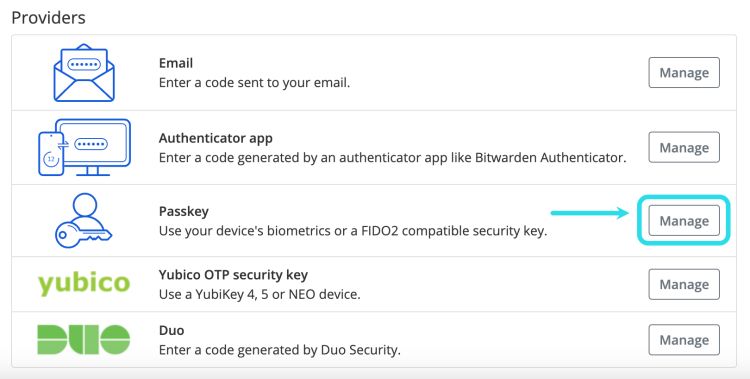Select the Yubico OTP security key title
Screen dimensions: 750x379
point(233,275)
